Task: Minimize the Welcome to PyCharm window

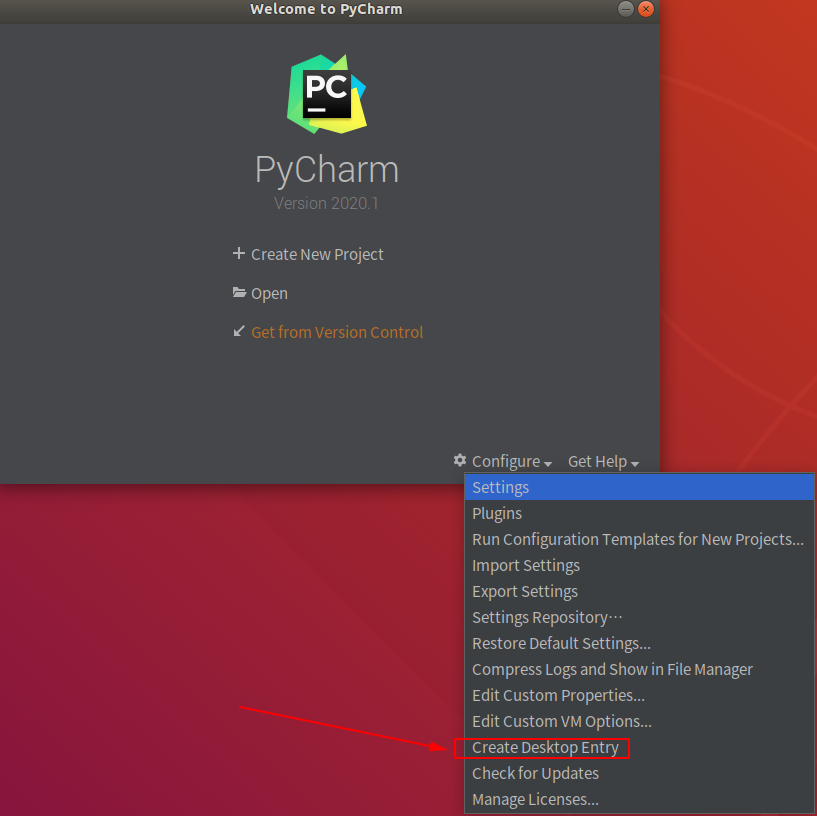Action: click(x=626, y=9)
